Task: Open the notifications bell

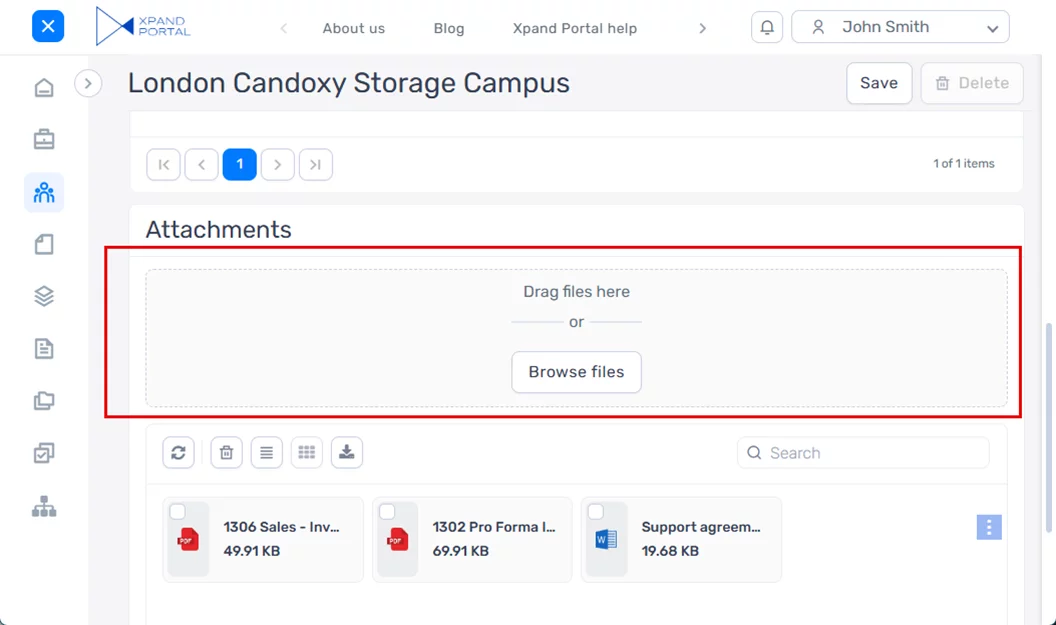Action: coord(767,28)
